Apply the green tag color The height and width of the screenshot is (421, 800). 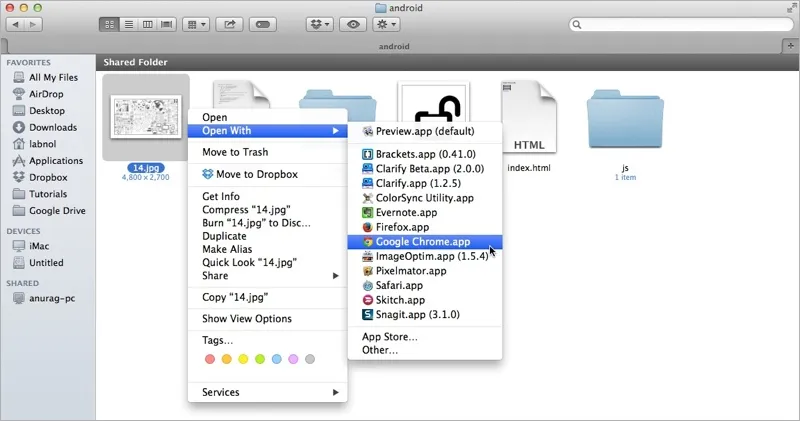(260, 359)
